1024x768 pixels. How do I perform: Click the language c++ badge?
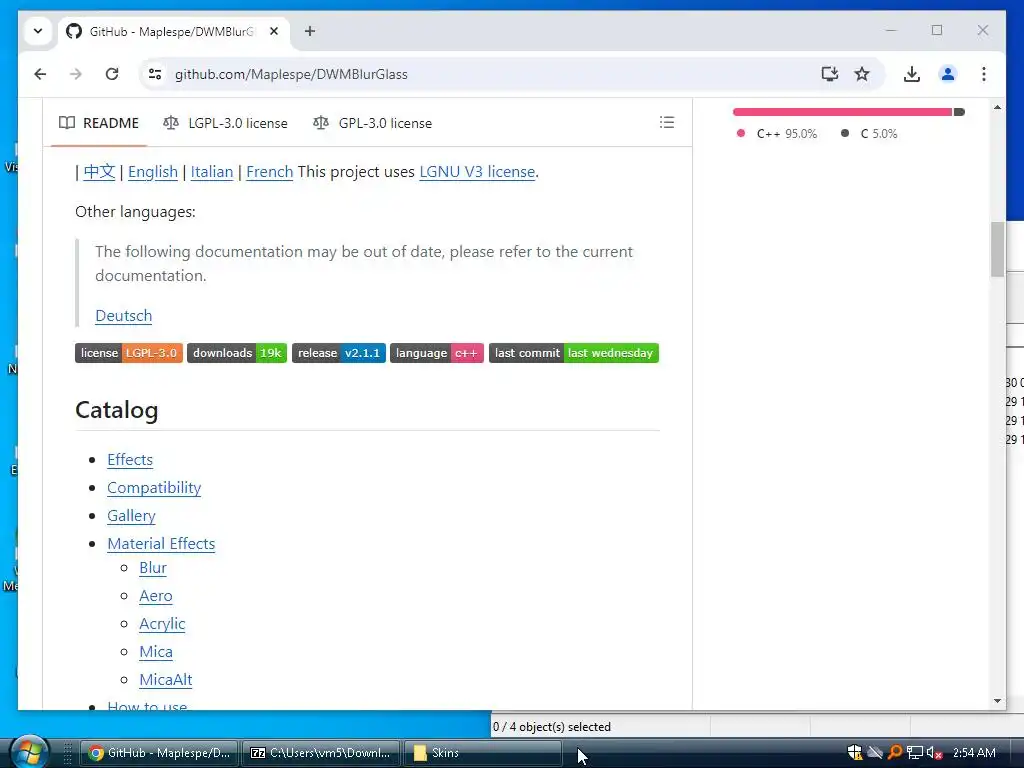tap(437, 353)
